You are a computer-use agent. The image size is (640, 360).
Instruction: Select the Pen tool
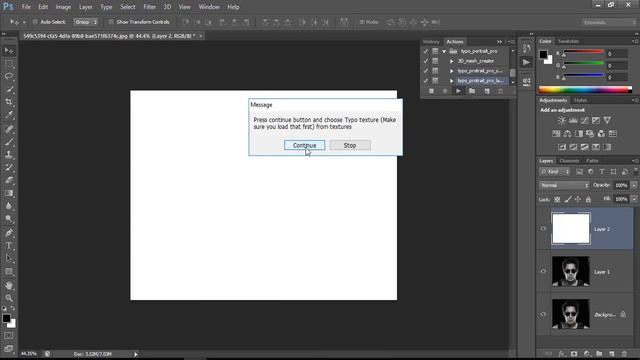[9, 233]
